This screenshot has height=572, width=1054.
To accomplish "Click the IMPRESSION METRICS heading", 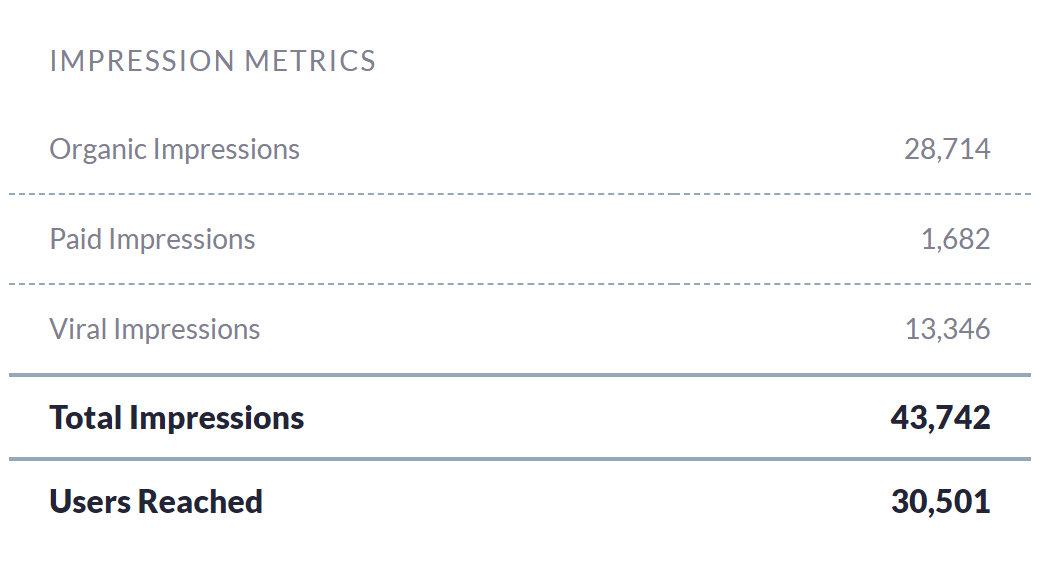I will click(x=212, y=61).
